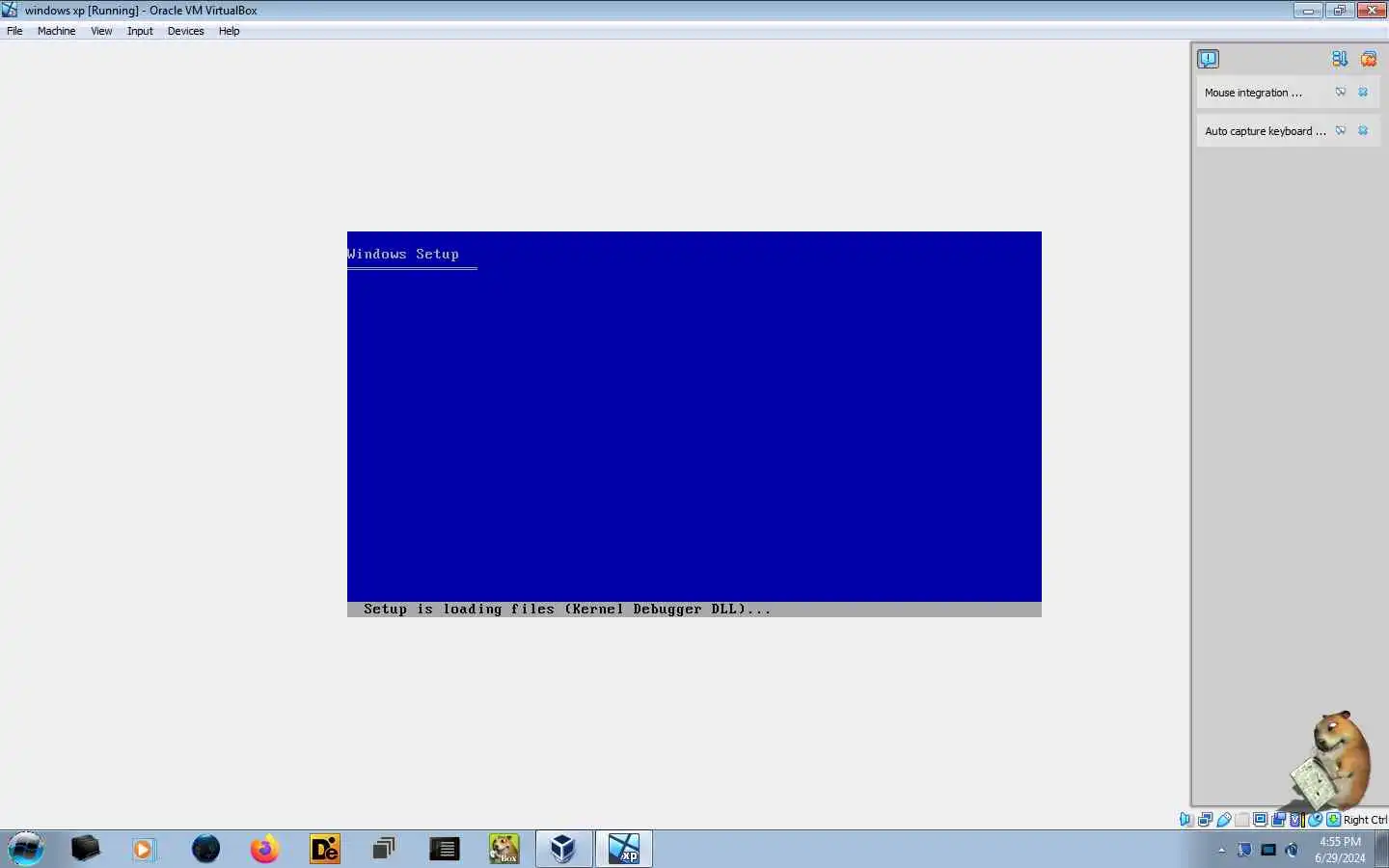
Task: Click the Notification Center icon
Action: (1208, 59)
